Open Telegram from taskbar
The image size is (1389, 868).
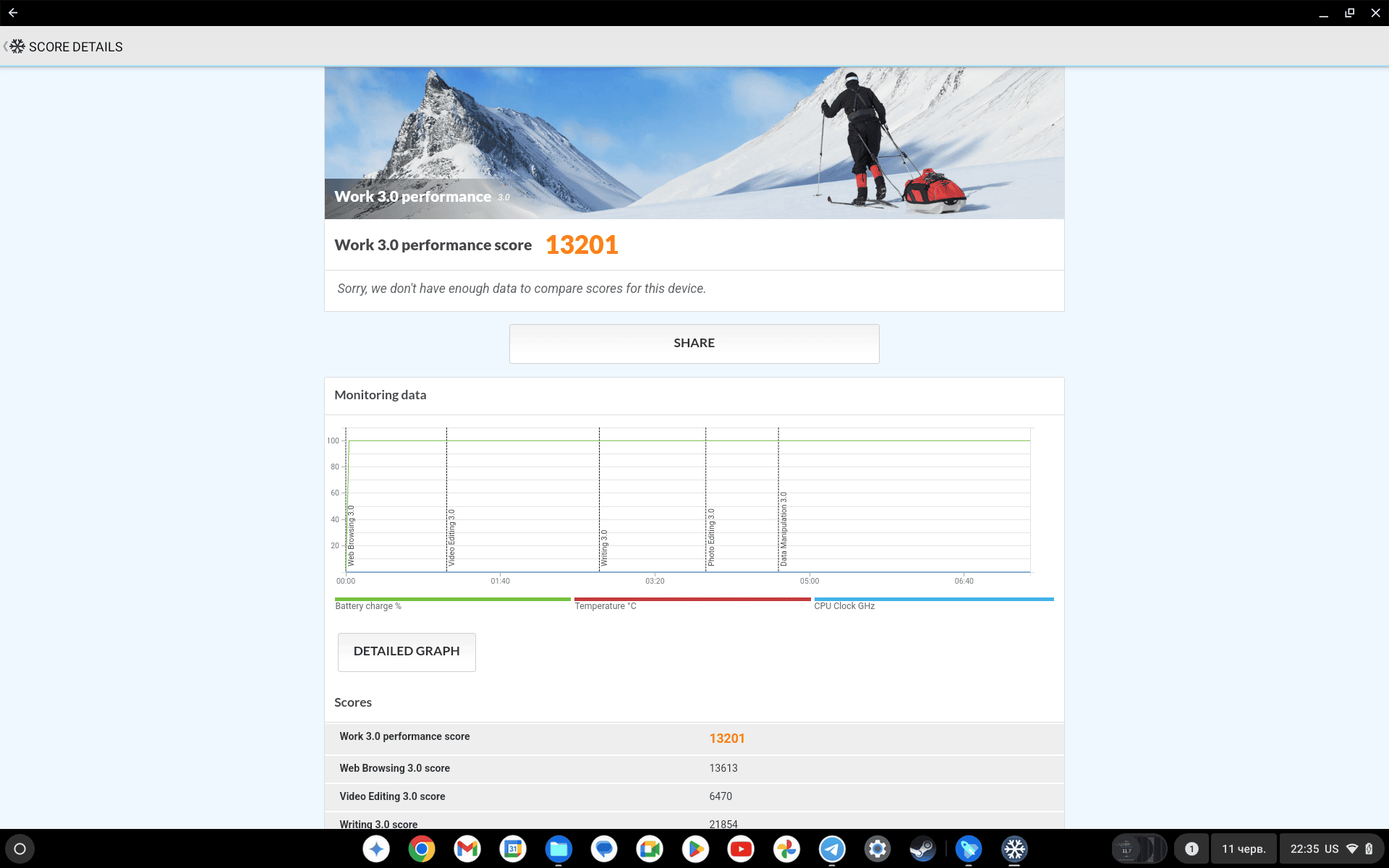[833, 848]
